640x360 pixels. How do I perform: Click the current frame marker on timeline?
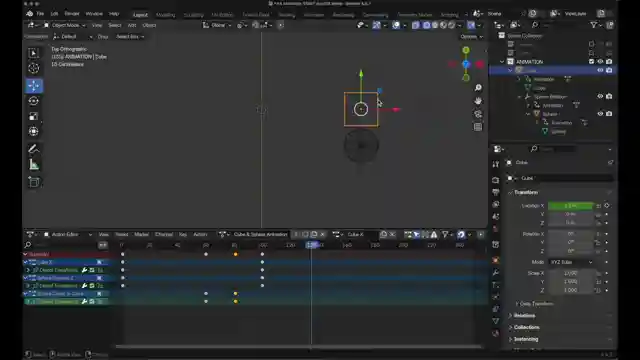312,245
